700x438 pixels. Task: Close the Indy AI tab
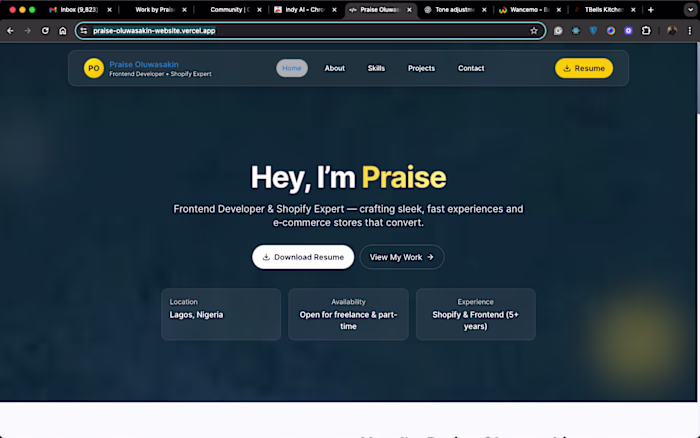(x=334, y=10)
